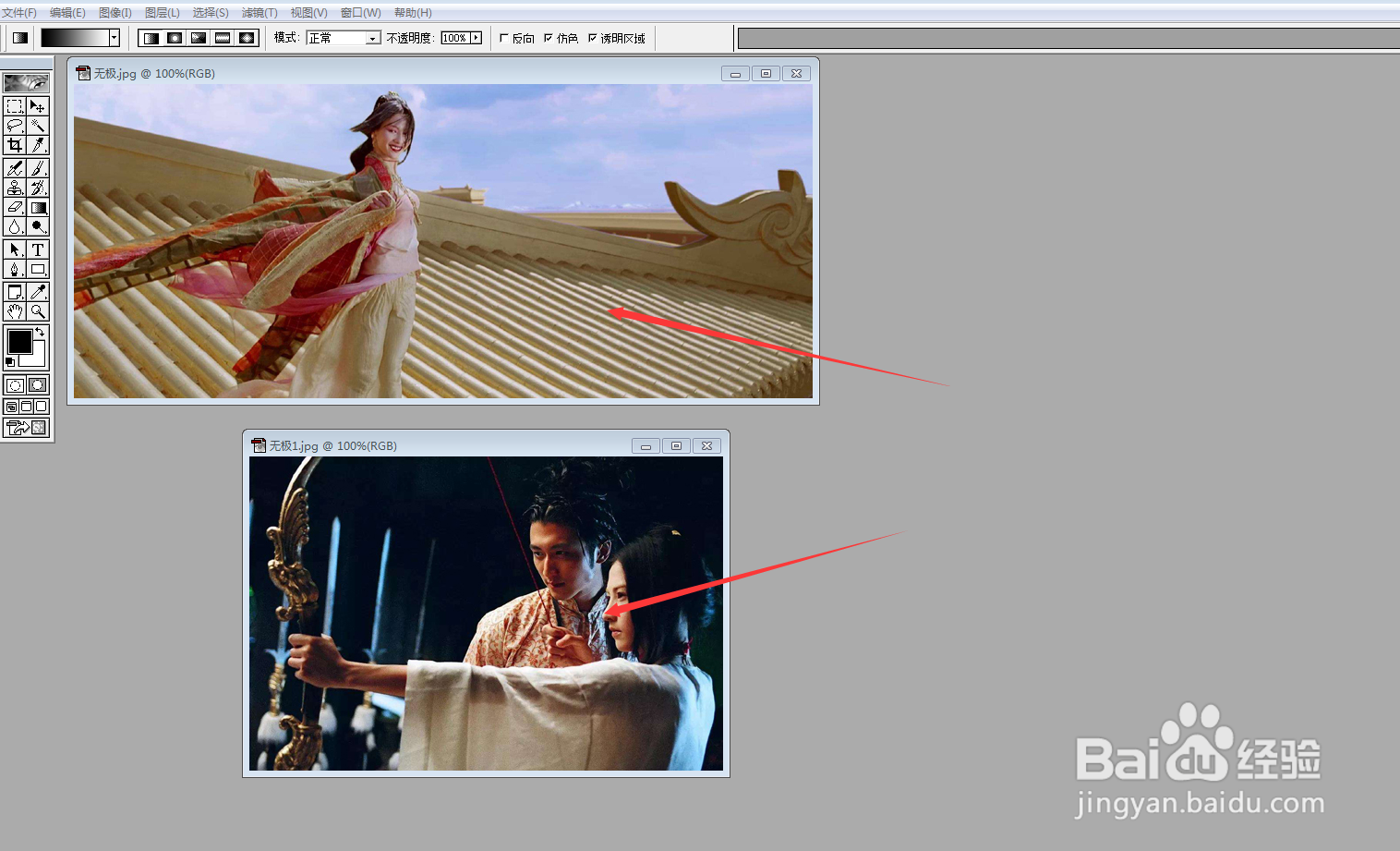
Task: Switch to Quick Mask mode
Action: 38,385
